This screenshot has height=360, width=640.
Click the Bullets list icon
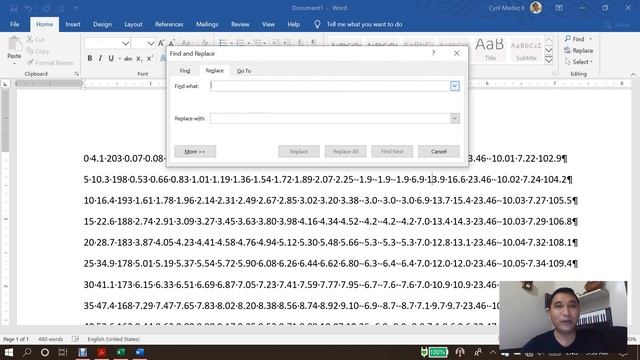point(223,42)
